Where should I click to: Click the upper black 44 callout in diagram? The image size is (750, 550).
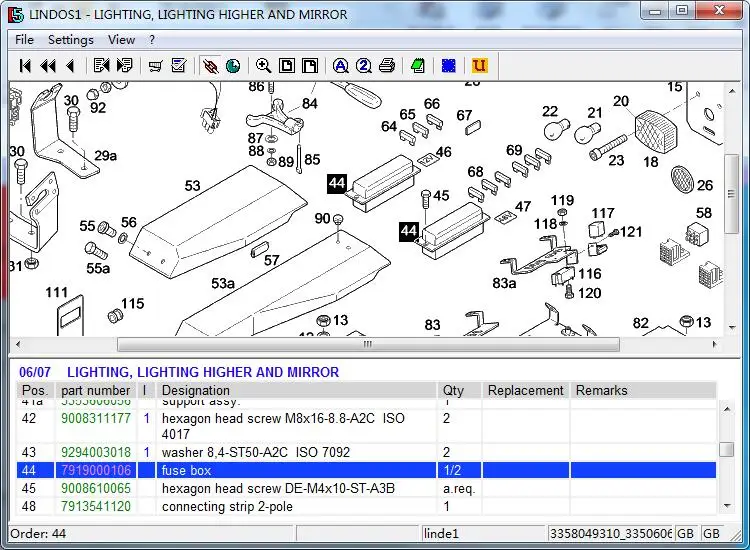tap(337, 183)
